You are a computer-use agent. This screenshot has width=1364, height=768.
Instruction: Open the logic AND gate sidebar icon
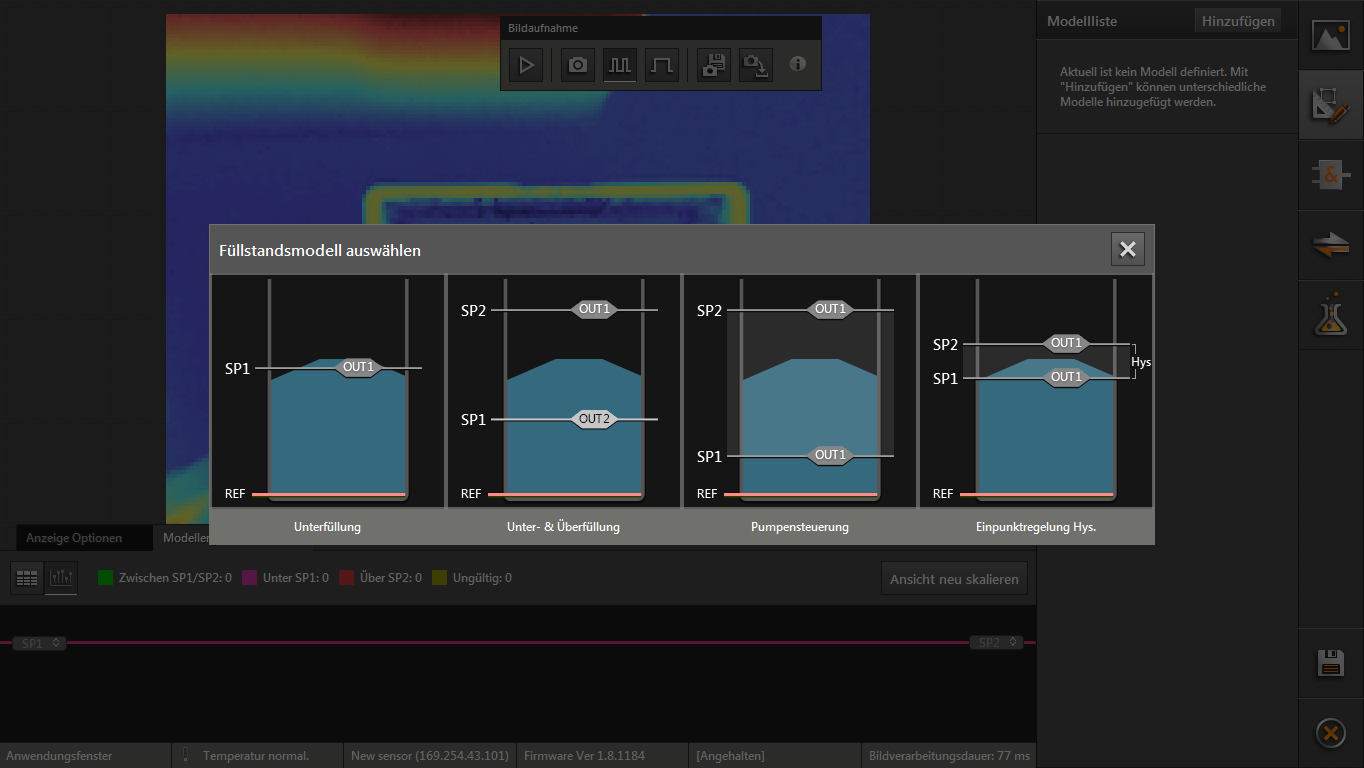(x=1330, y=176)
